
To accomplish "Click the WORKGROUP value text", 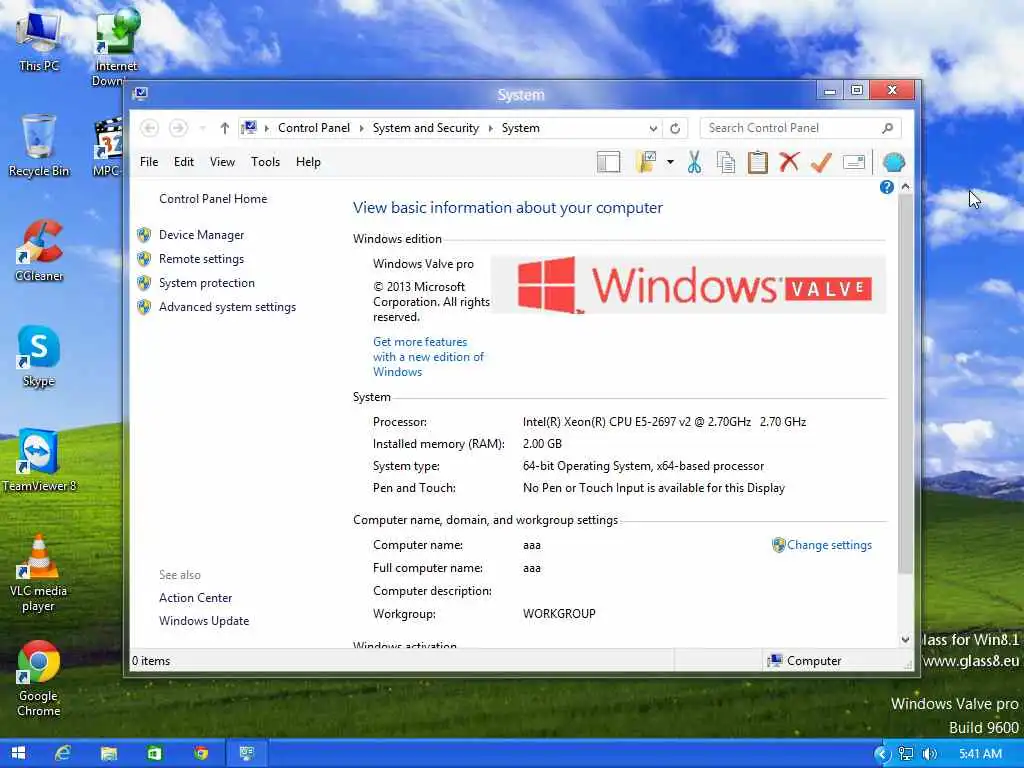I will 559,614.
